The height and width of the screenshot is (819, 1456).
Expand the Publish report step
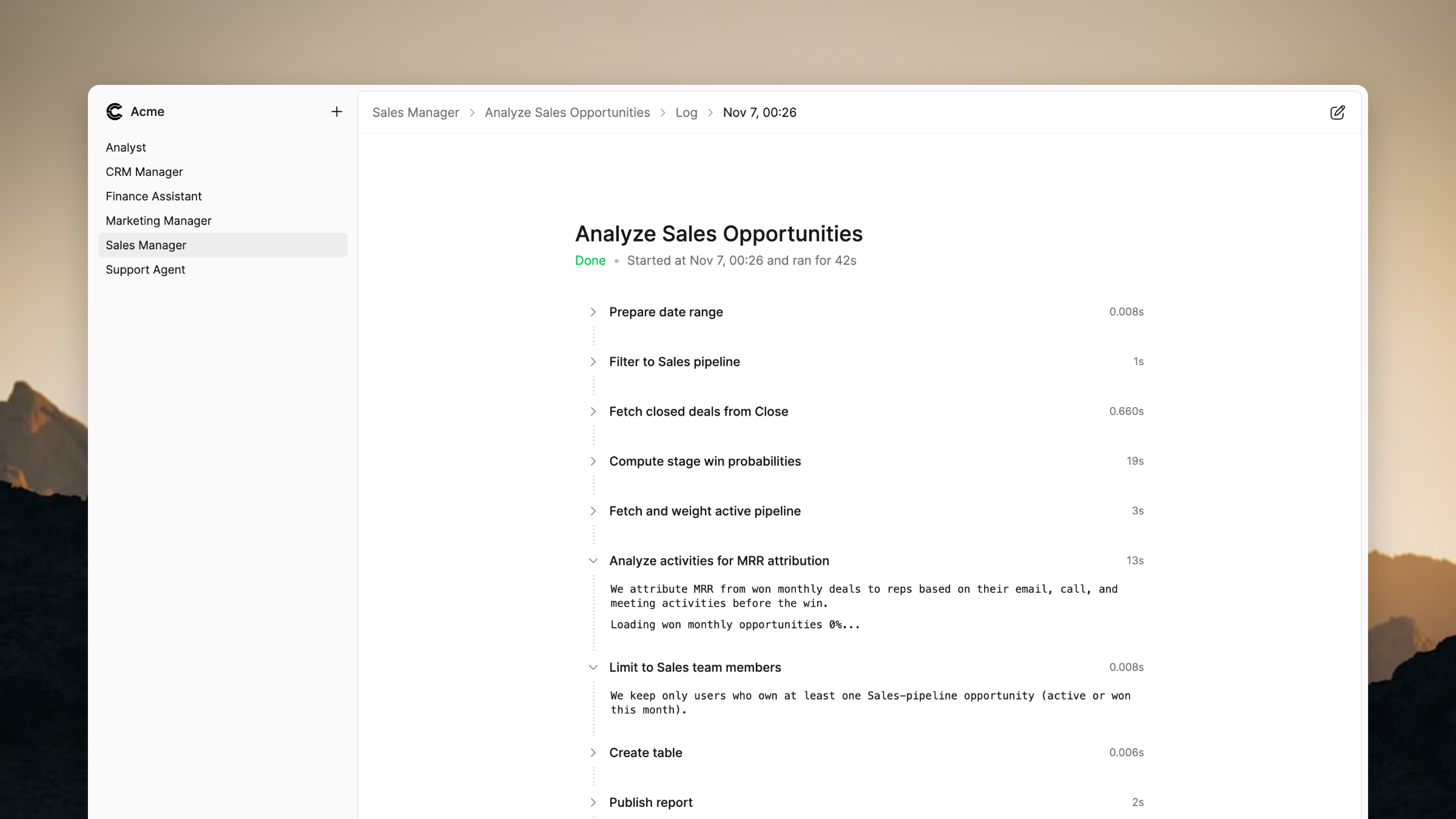tap(593, 803)
